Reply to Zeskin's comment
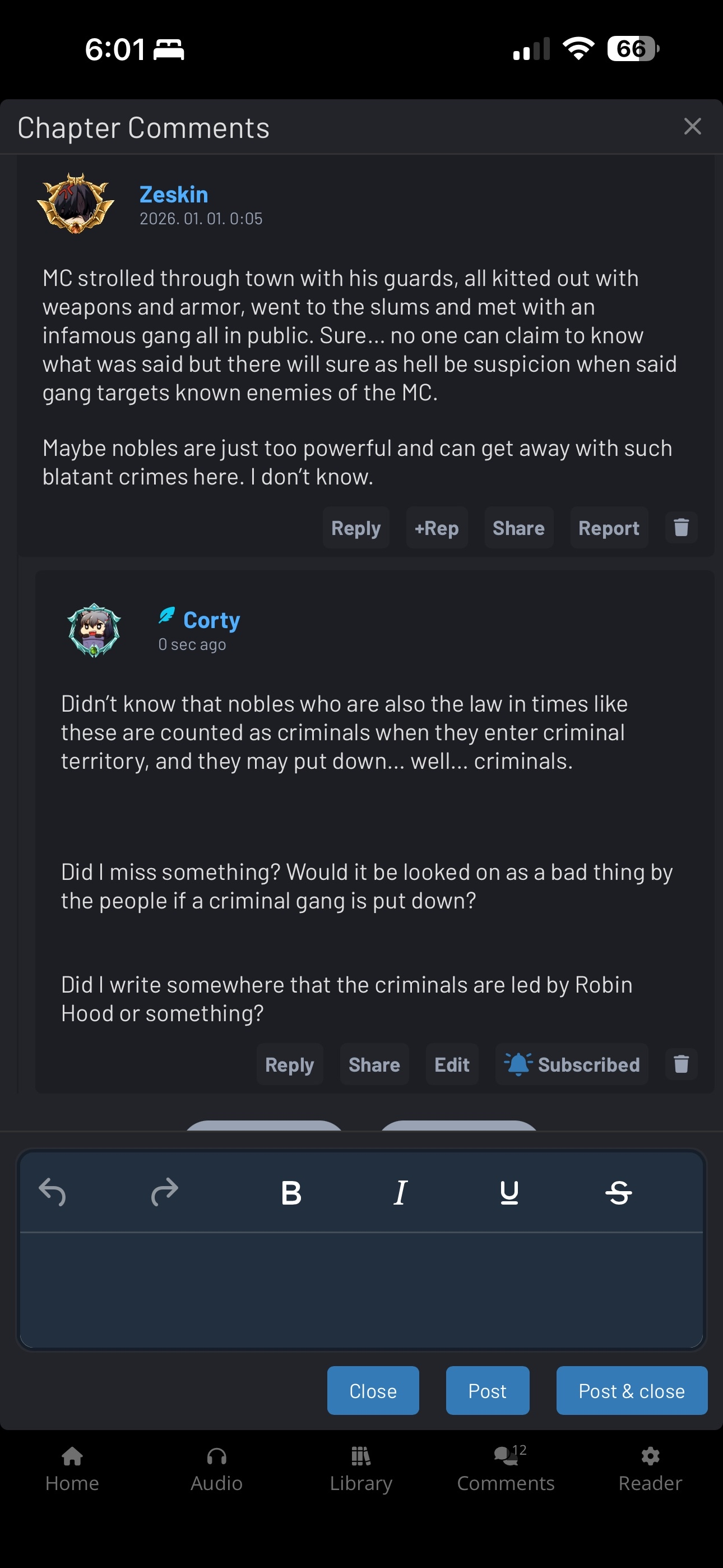Viewport: 723px width, 1568px height. [x=355, y=528]
